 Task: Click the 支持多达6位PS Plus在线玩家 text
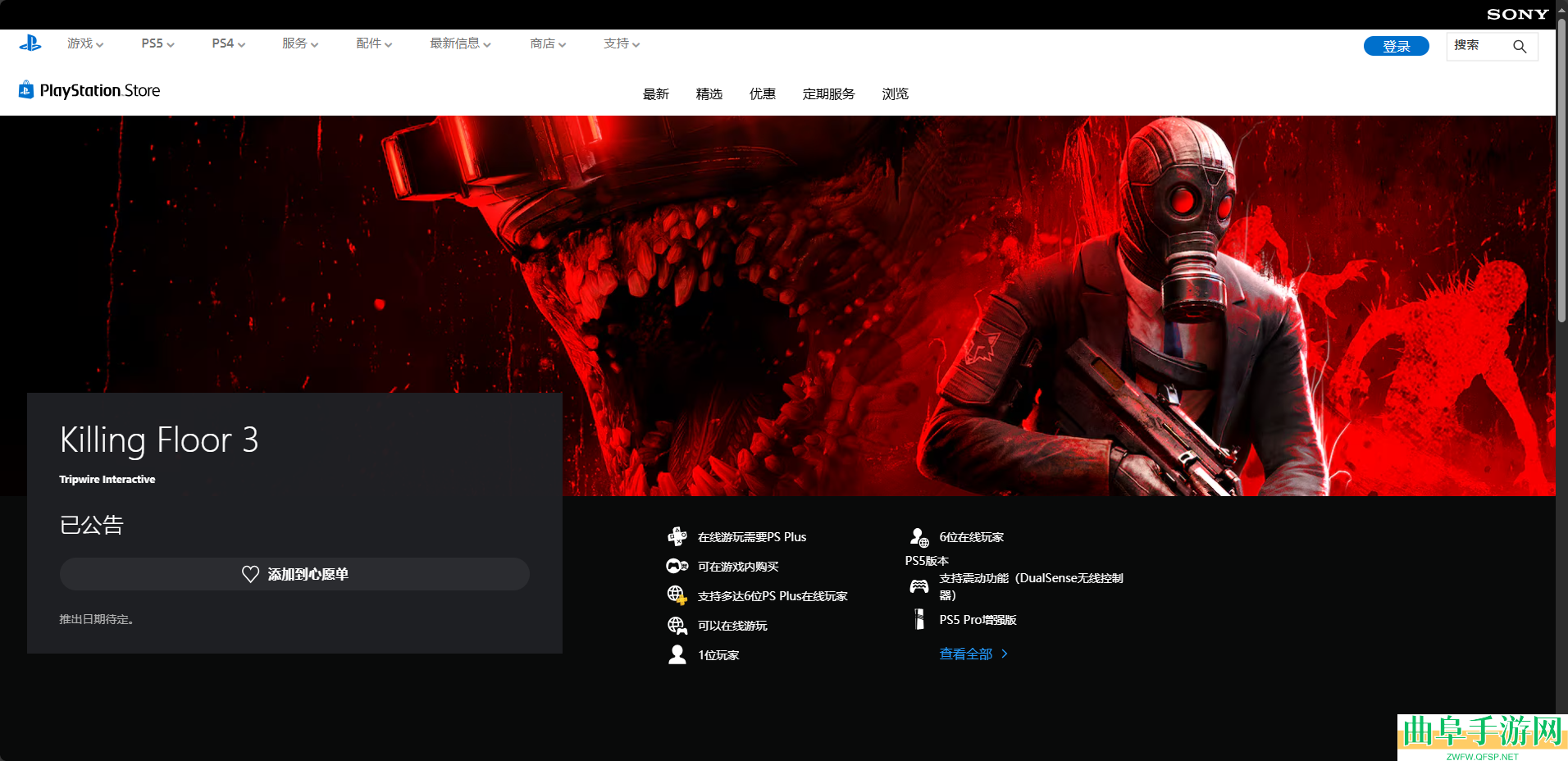click(x=773, y=596)
